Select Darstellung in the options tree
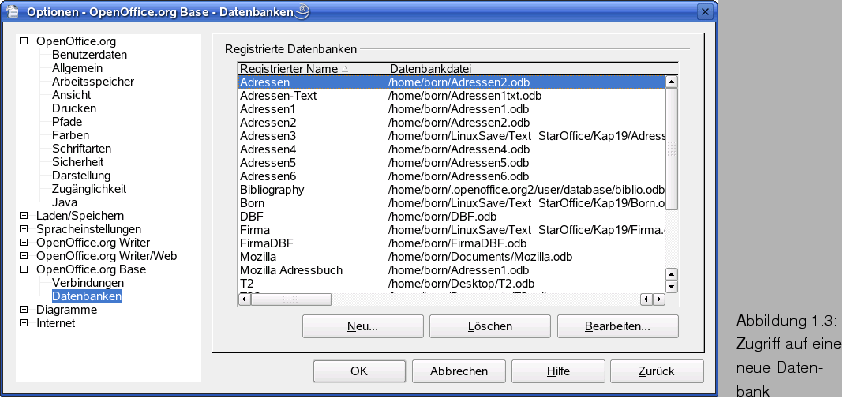Viewport: 842px width, 397px height. click(81, 176)
